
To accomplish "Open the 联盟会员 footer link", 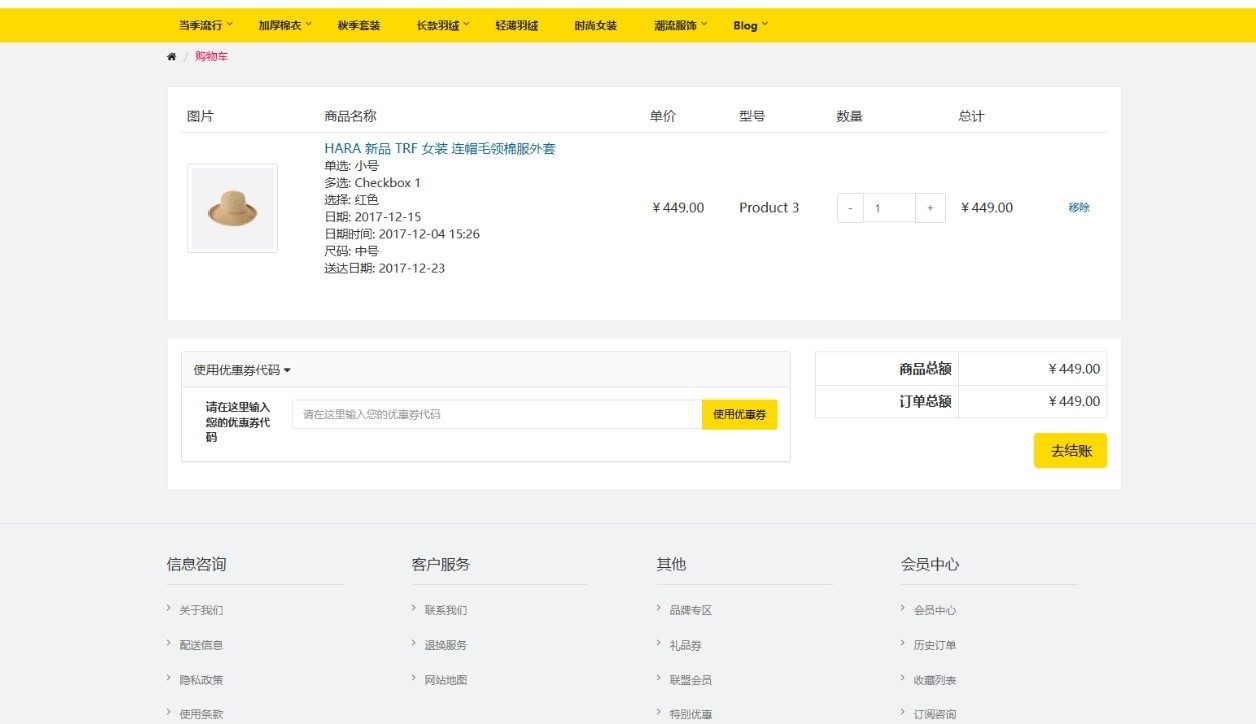I will pyautogui.click(x=690, y=680).
